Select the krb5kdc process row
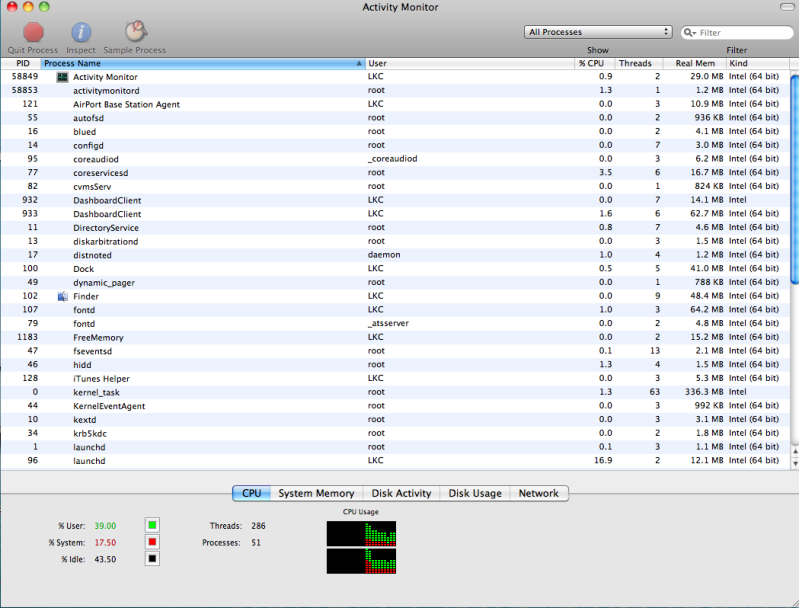The height and width of the screenshot is (608, 799). point(395,434)
